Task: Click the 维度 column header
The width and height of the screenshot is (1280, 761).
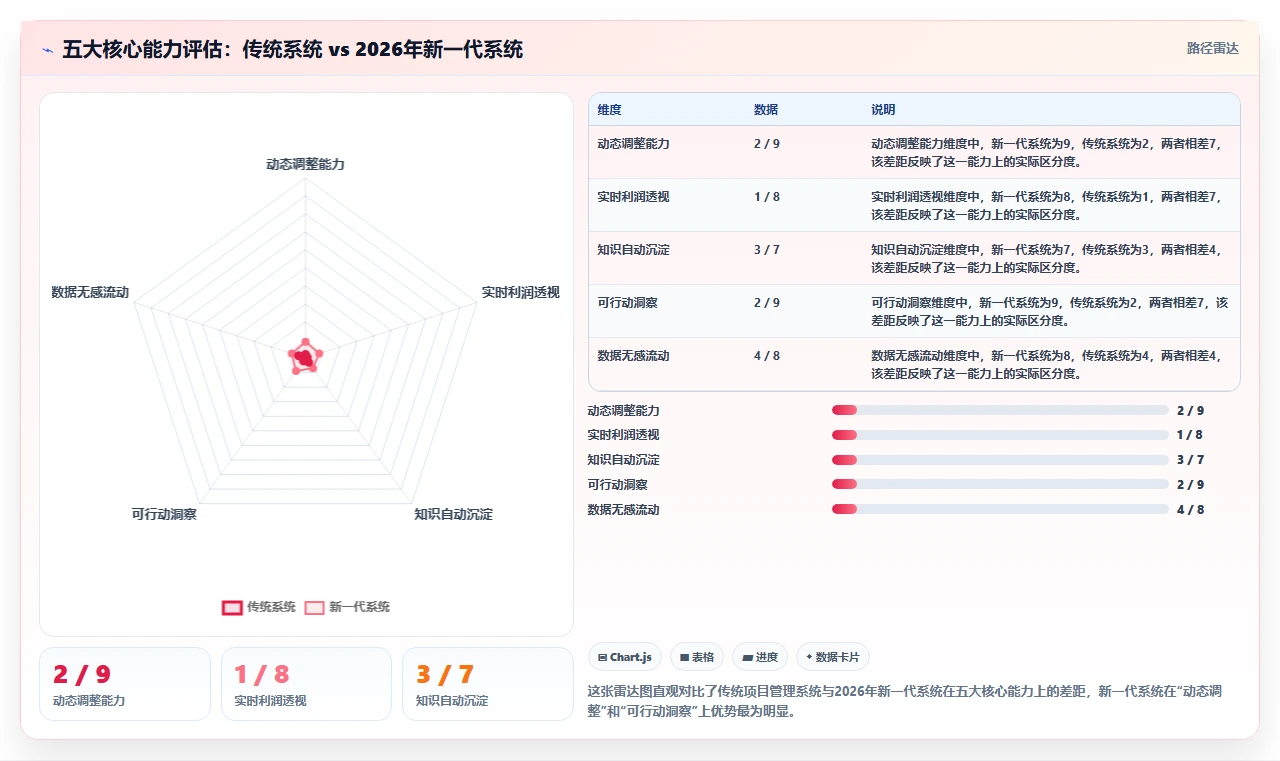Action: pos(609,110)
